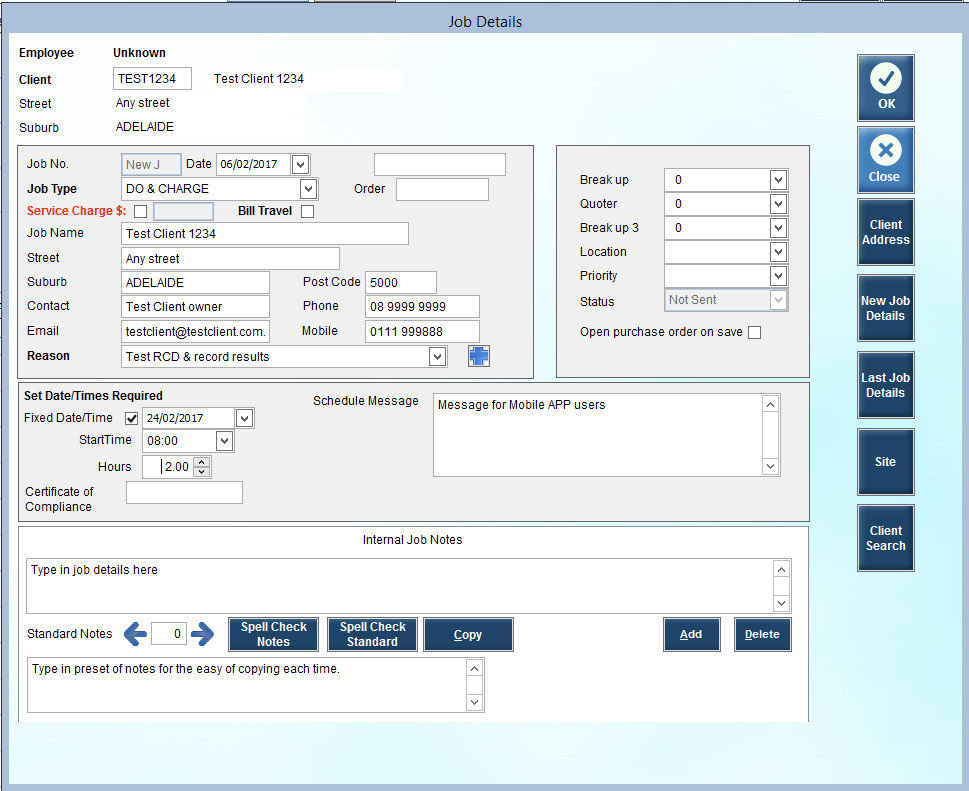The height and width of the screenshot is (791, 969).
Task: Click Internal Job Notes scroll down arrow
Action: 781,603
